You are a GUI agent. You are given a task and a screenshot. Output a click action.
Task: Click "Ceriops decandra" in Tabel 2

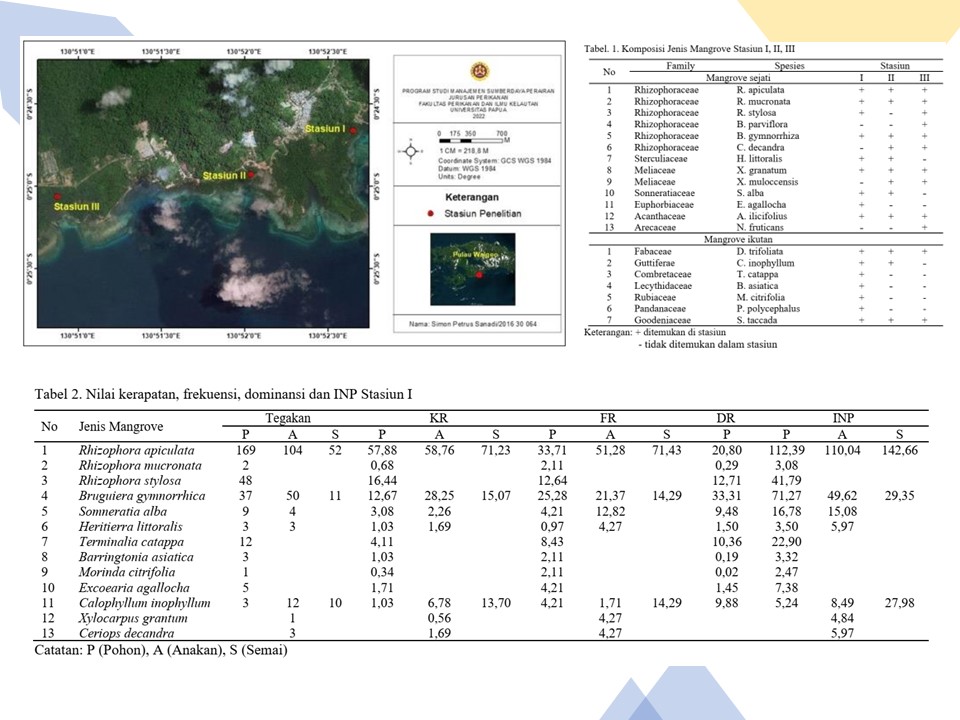click(126, 633)
